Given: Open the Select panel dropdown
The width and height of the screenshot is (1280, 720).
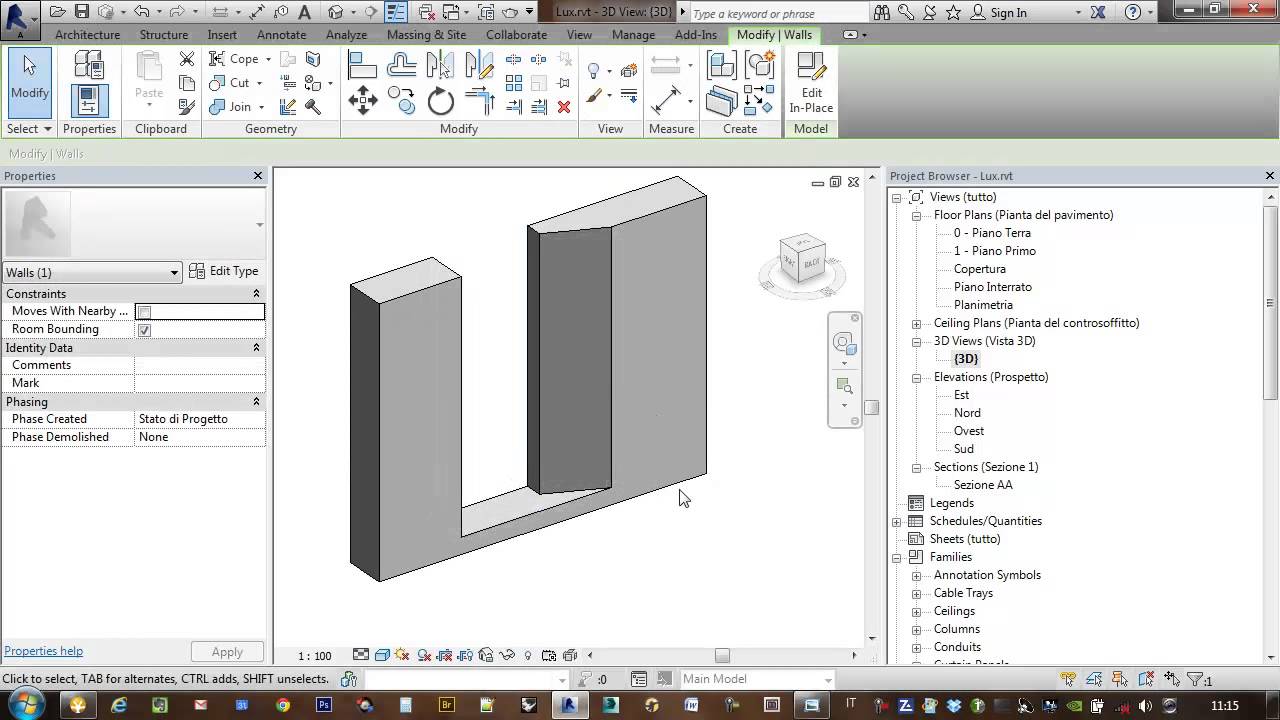Looking at the screenshot, I should [29, 129].
